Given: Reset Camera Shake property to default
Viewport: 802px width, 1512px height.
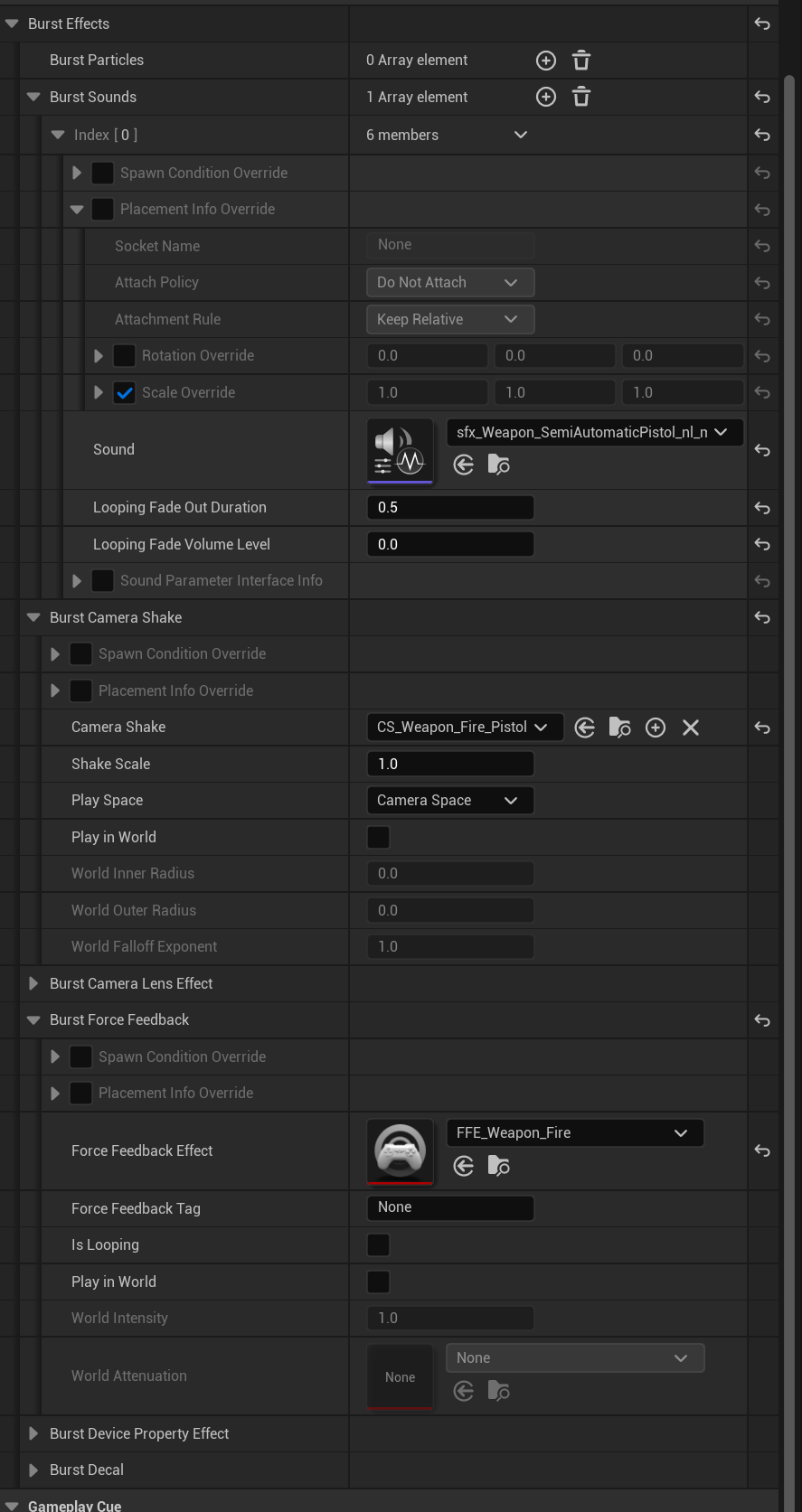Looking at the screenshot, I should 762,728.
